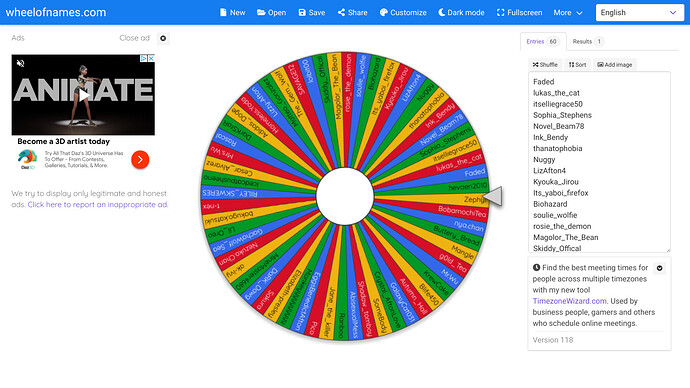Click the wheel's white center to spin

click(x=345, y=196)
